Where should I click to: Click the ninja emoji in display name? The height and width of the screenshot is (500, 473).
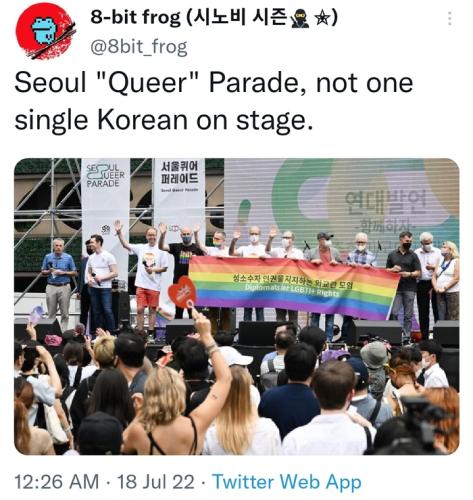pyautogui.click(x=300, y=19)
